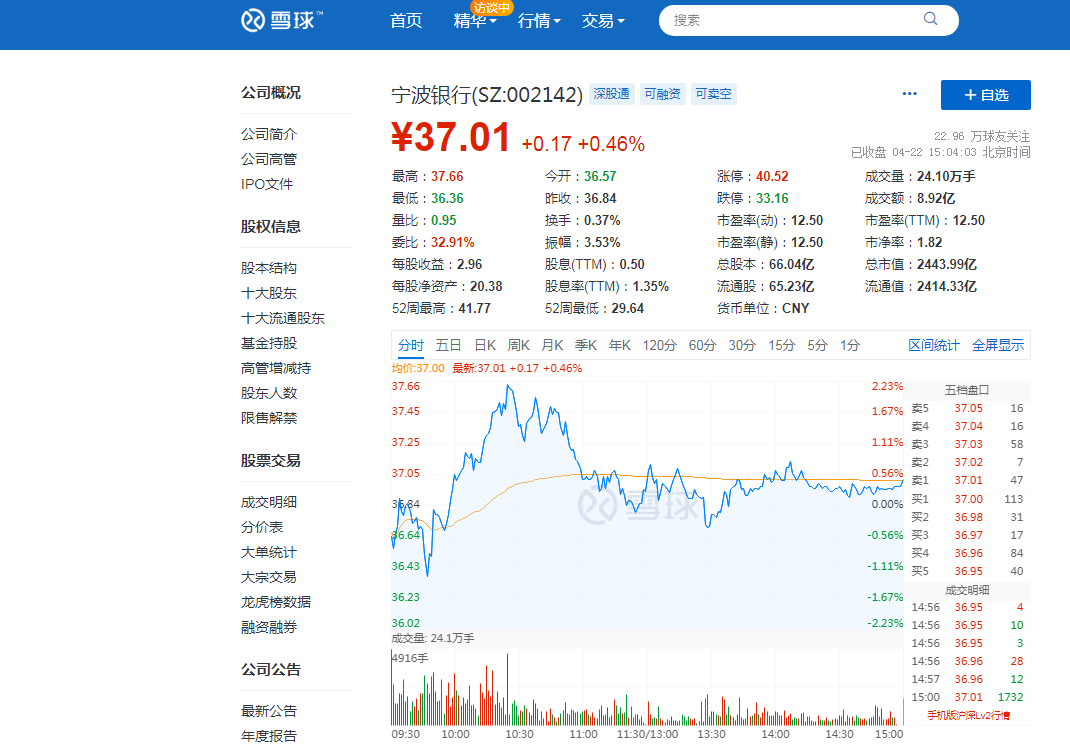1070x756 pixels.
Task: Go to 首页 in top navigation
Action: 406,21
